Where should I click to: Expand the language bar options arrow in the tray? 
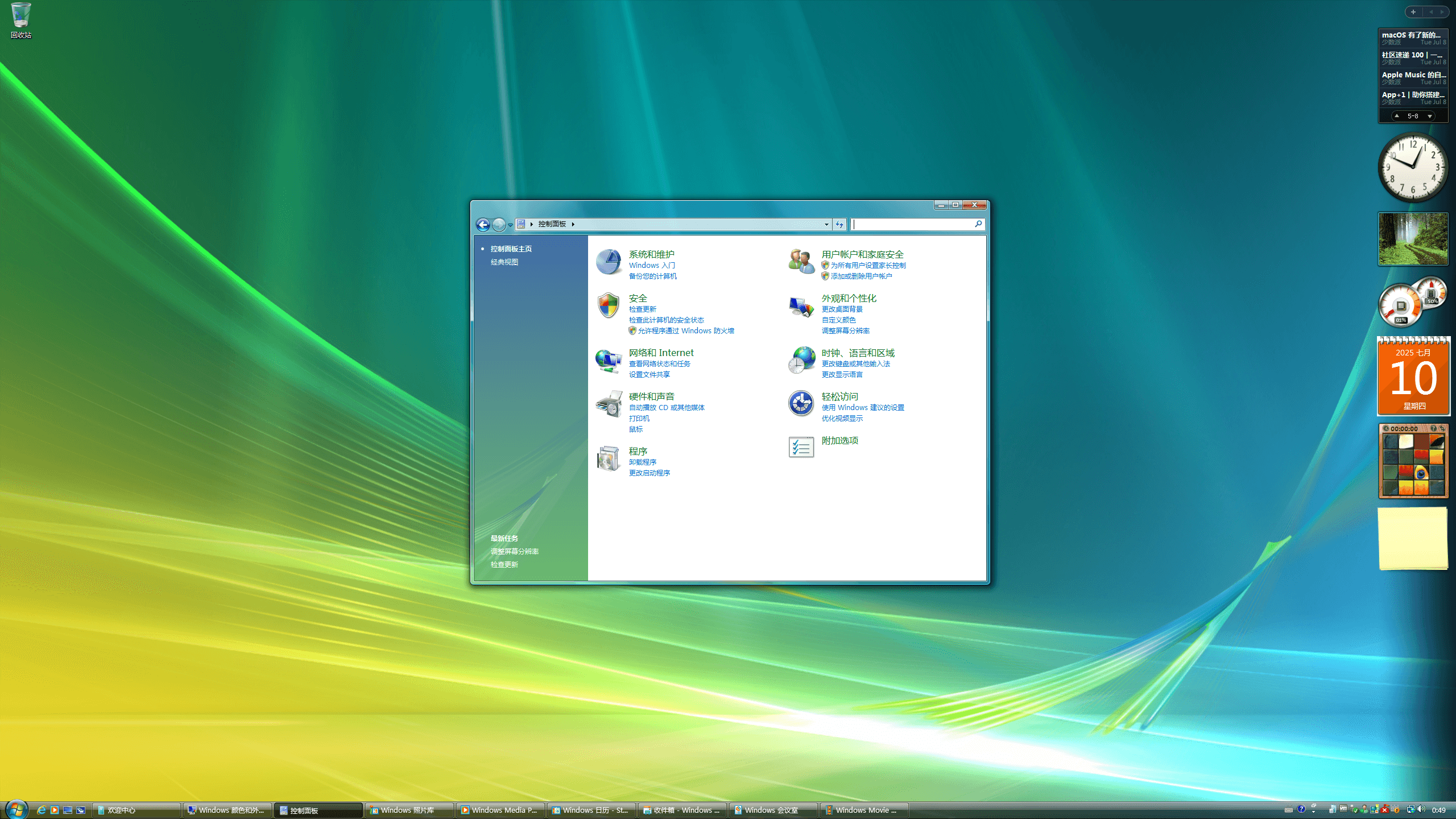[x=1314, y=812]
